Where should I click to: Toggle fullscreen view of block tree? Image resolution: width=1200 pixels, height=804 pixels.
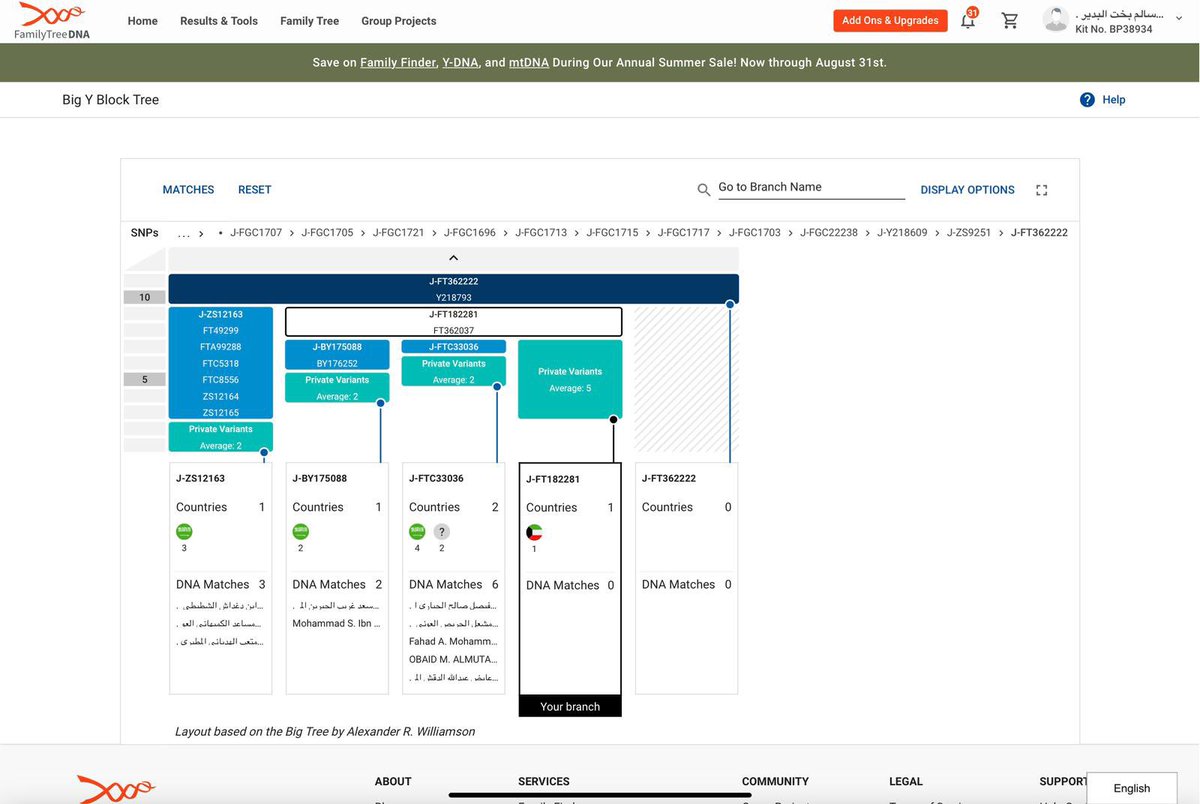pos(1042,190)
